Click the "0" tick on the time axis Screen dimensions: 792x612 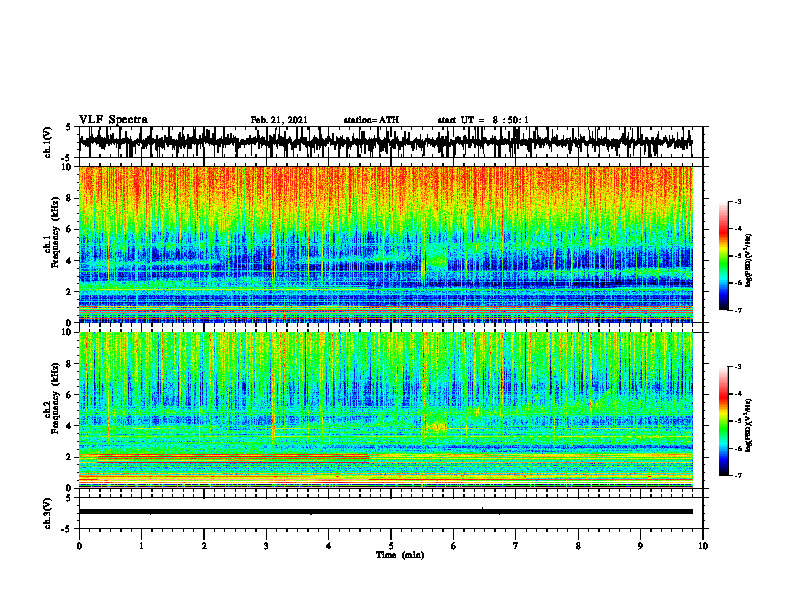click(79, 546)
